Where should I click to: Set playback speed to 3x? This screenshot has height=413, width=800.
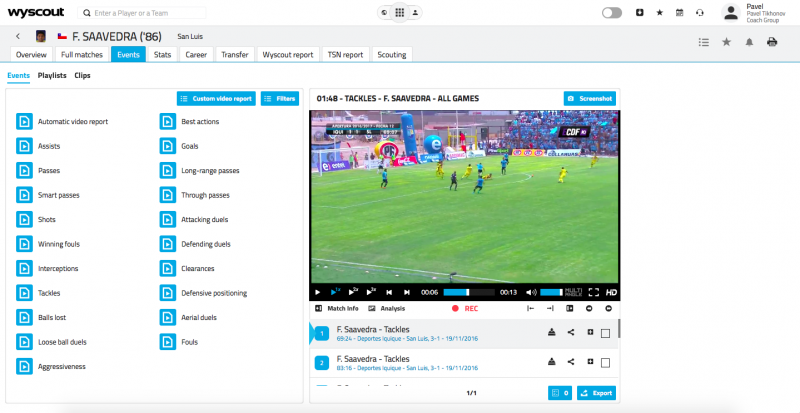[x=371, y=292]
